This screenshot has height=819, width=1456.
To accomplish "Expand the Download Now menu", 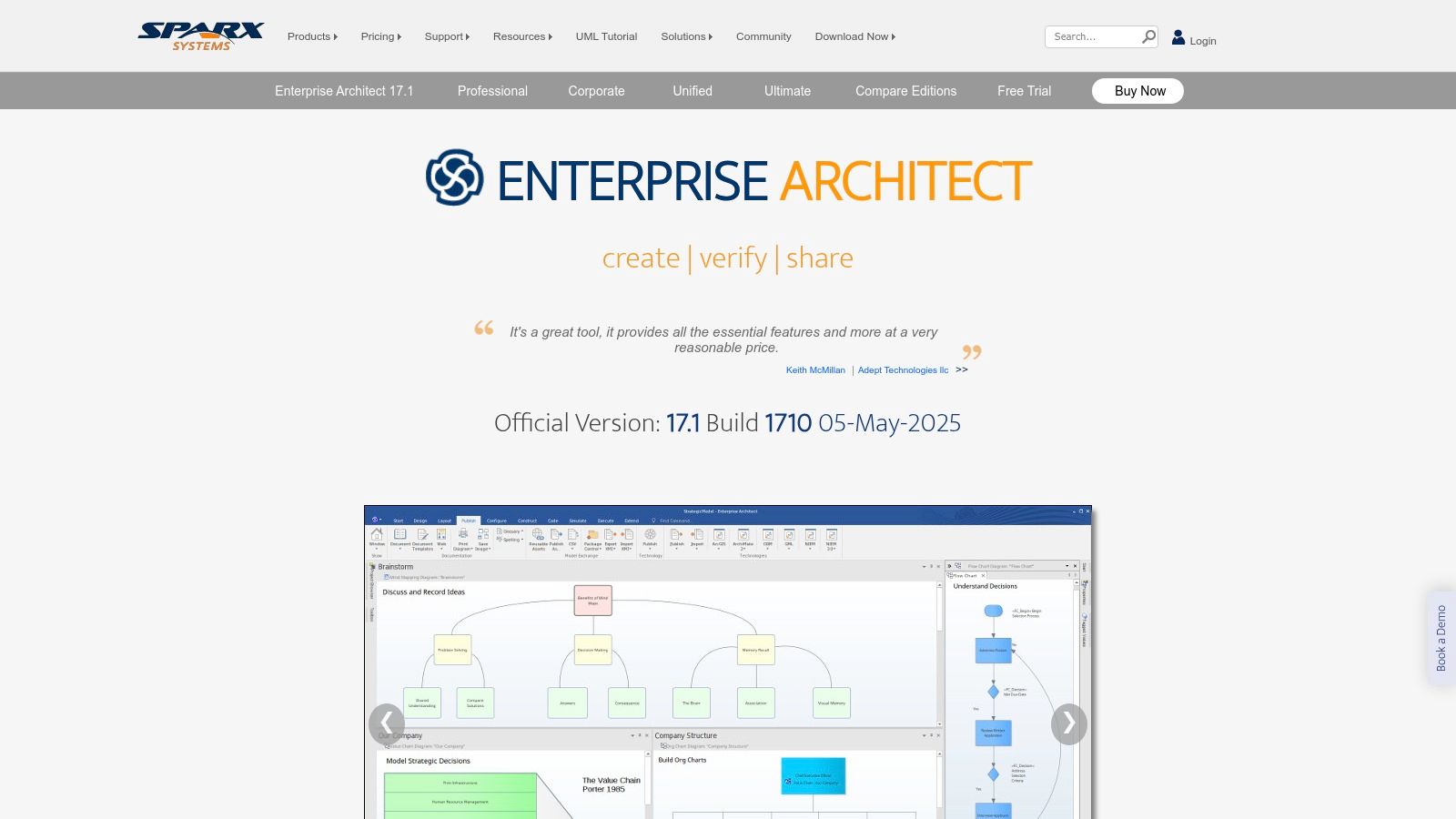I will (x=854, y=36).
